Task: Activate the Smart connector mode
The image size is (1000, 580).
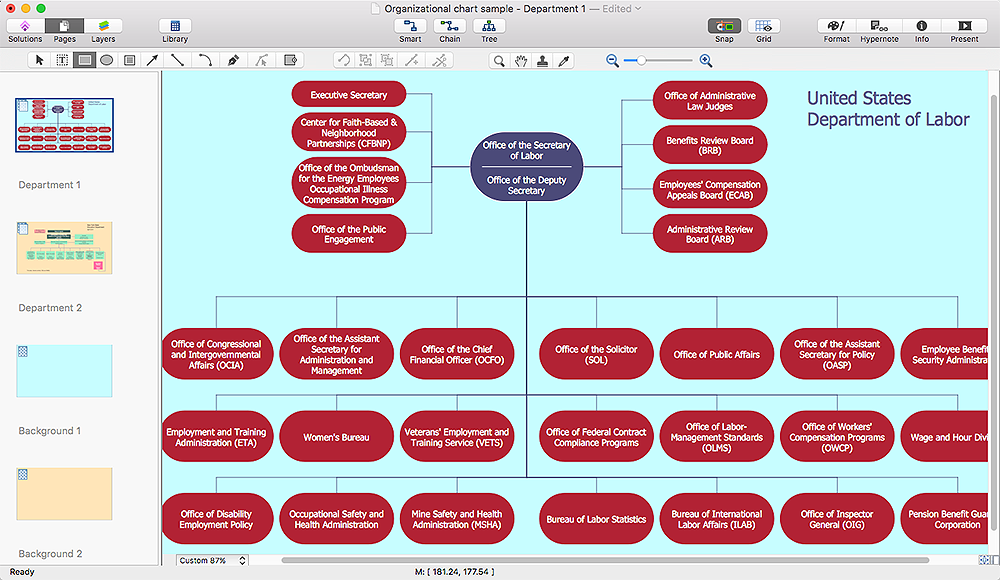Action: [410, 26]
